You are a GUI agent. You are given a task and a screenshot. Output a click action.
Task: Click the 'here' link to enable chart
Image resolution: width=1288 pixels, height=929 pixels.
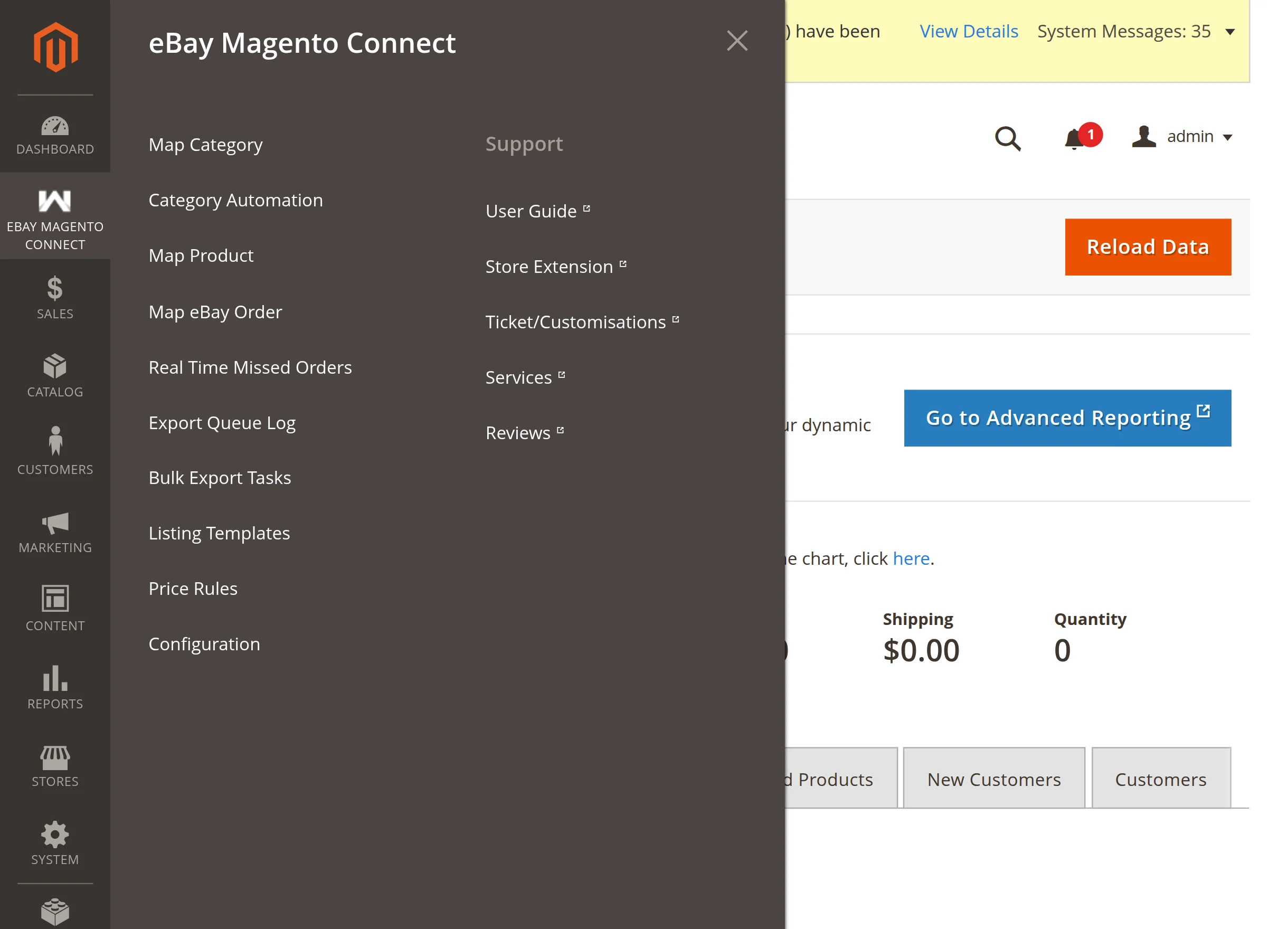point(911,559)
